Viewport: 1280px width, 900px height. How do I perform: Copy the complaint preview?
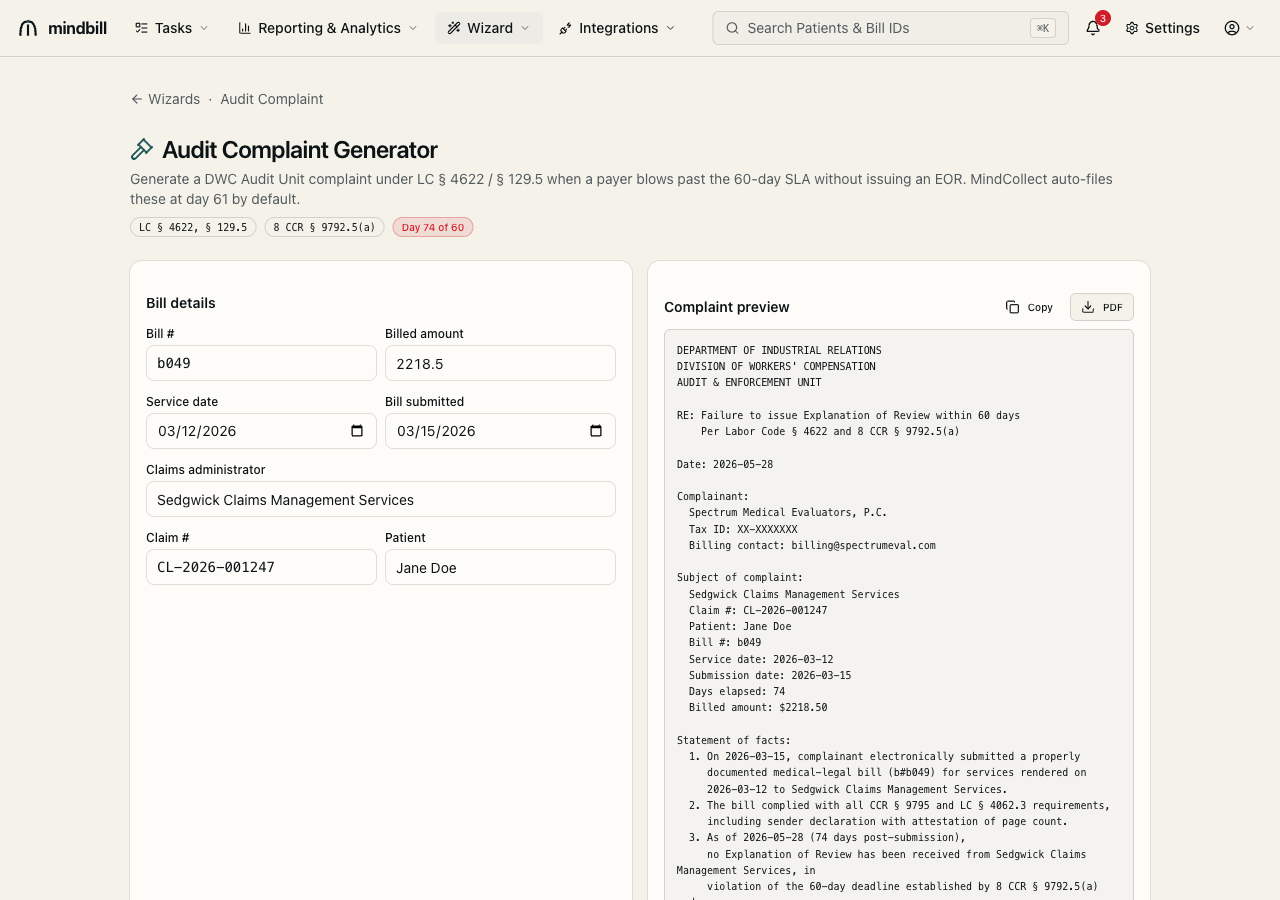(x=1029, y=307)
